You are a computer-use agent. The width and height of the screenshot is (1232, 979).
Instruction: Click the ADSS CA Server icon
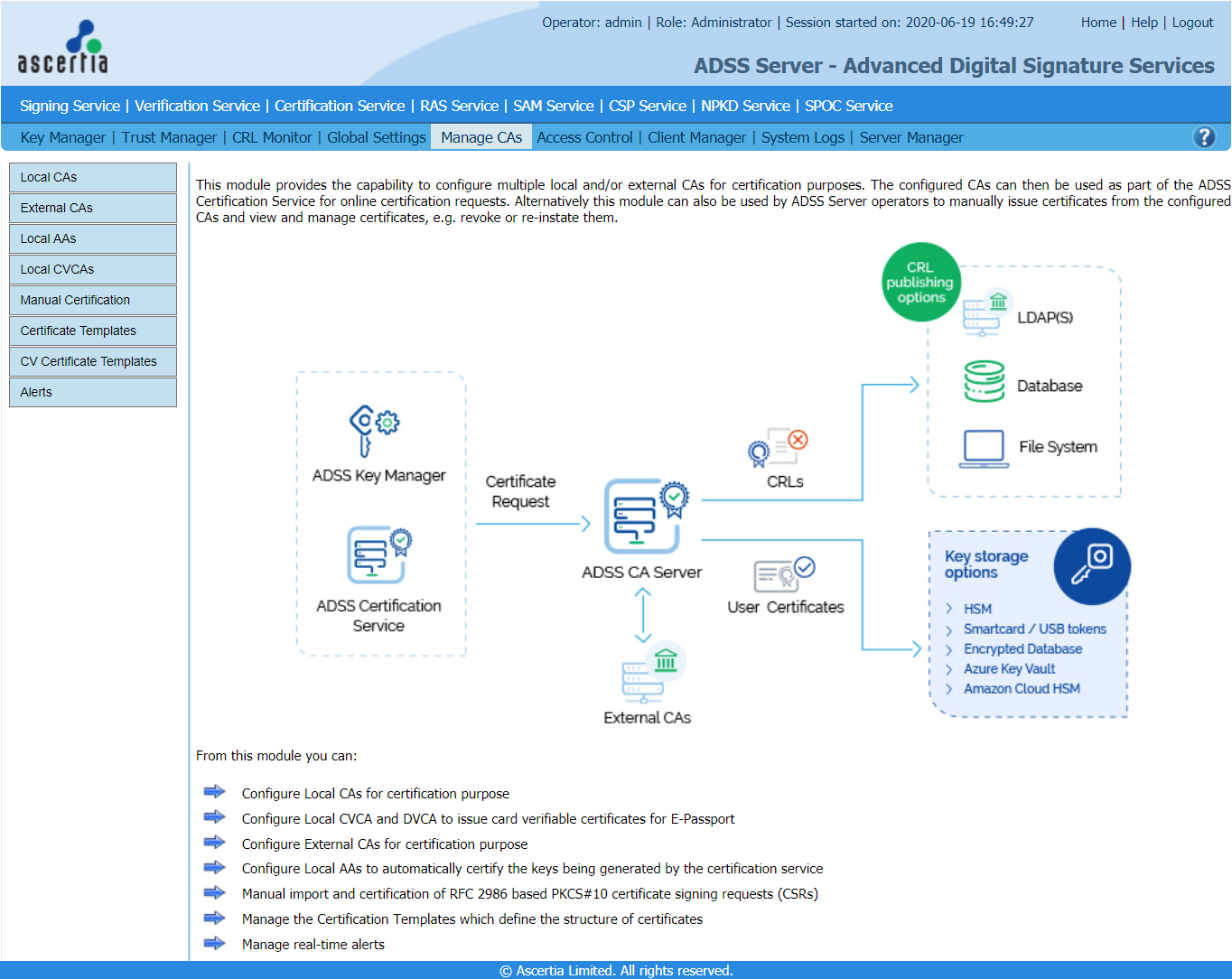pyautogui.click(x=645, y=517)
